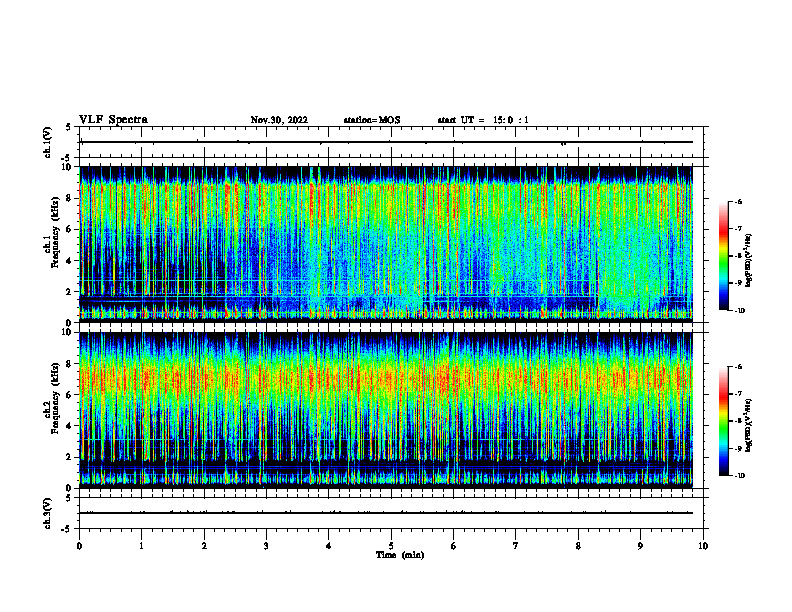
Task: Click the "ch.1(V)" waveform axis label
Action: pos(47,142)
